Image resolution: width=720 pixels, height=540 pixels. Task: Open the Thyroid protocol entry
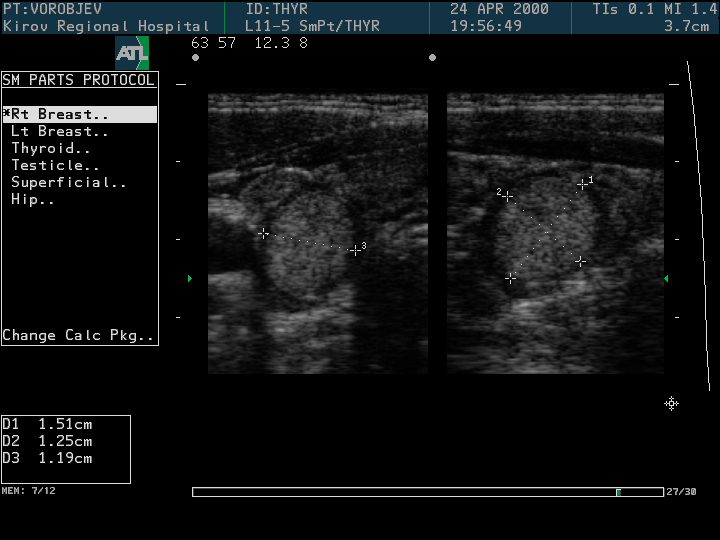coord(51,148)
